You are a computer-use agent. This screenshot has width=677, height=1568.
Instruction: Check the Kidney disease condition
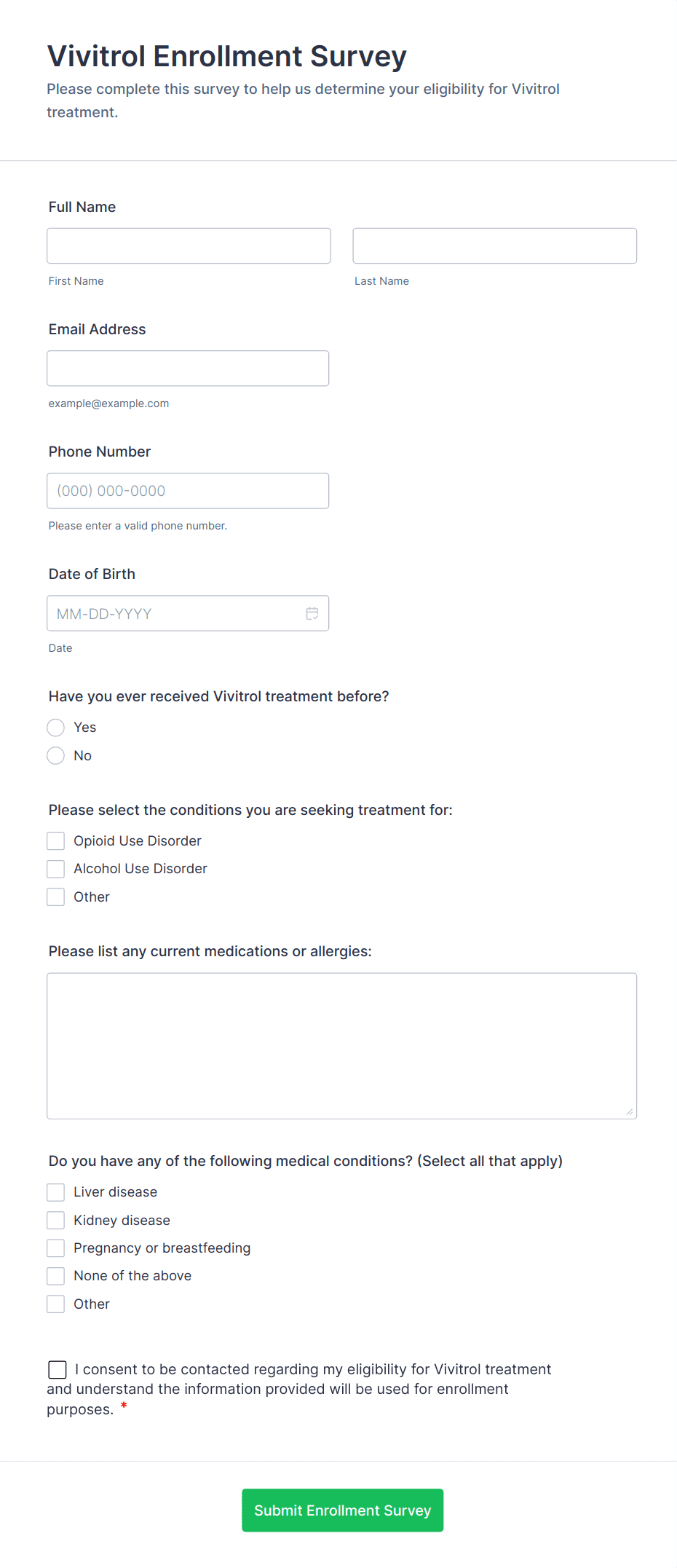point(55,1220)
